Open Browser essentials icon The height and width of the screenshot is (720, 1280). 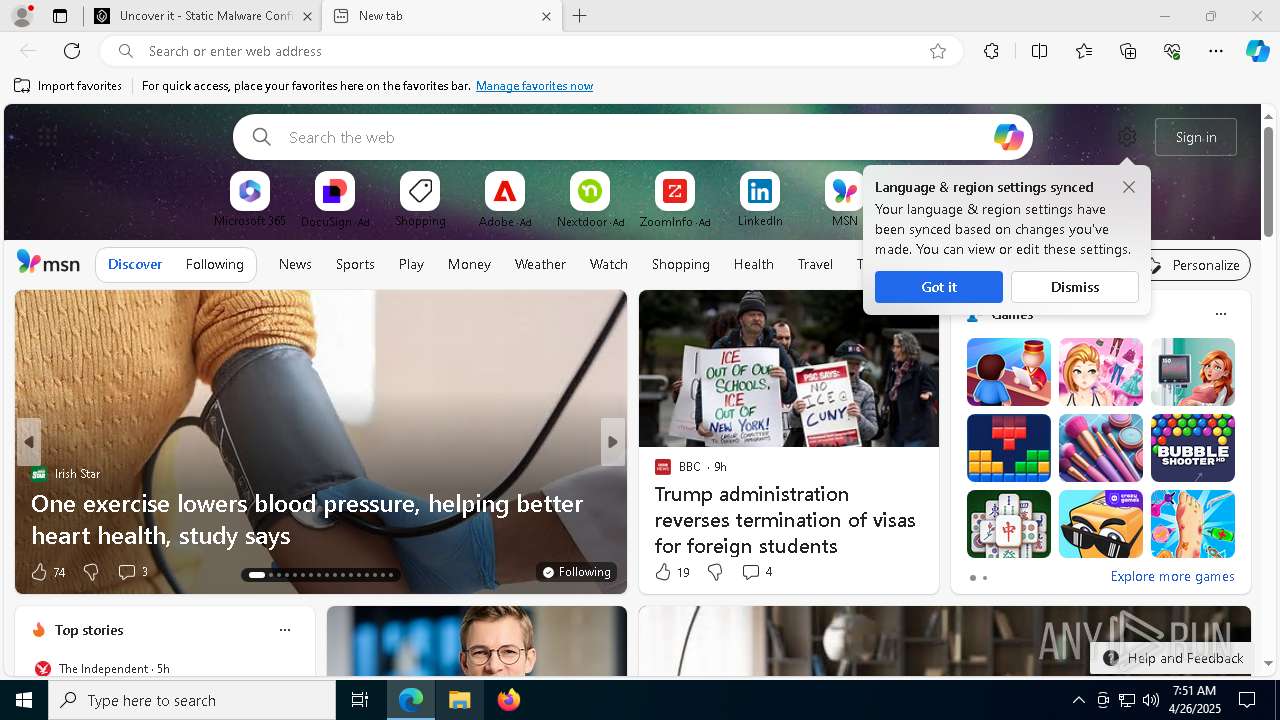[1172, 51]
